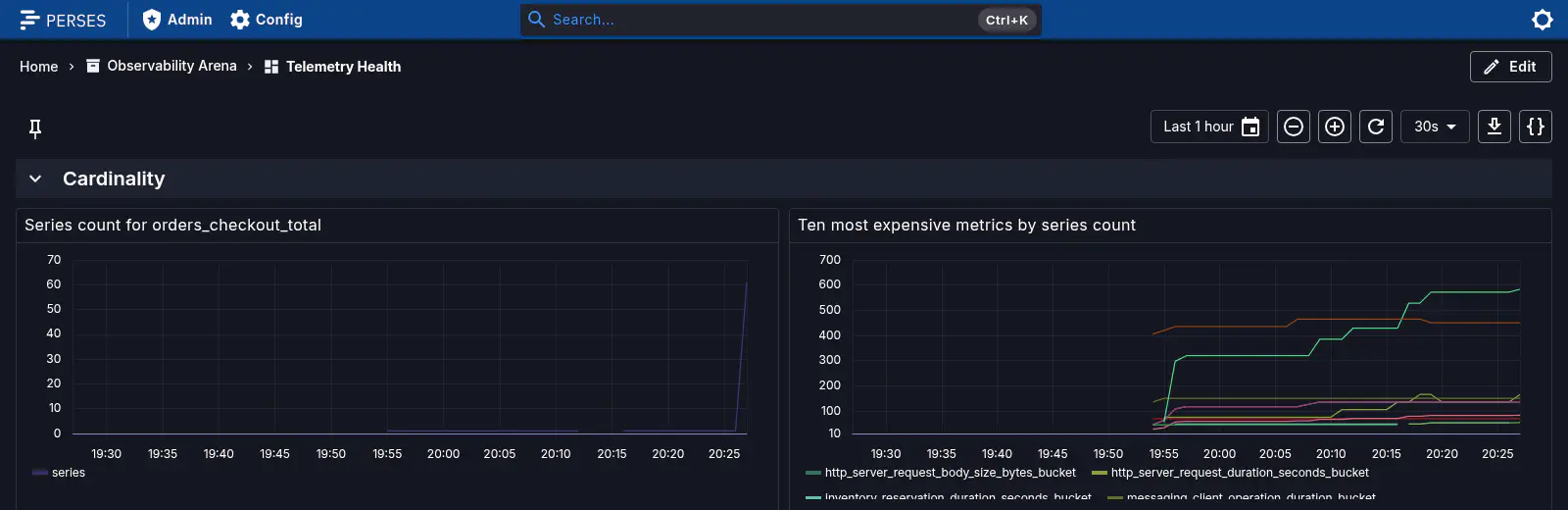Screen dimensions: 1568x510
Task: Open theme settings gear icon
Action: [x=1543, y=20]
